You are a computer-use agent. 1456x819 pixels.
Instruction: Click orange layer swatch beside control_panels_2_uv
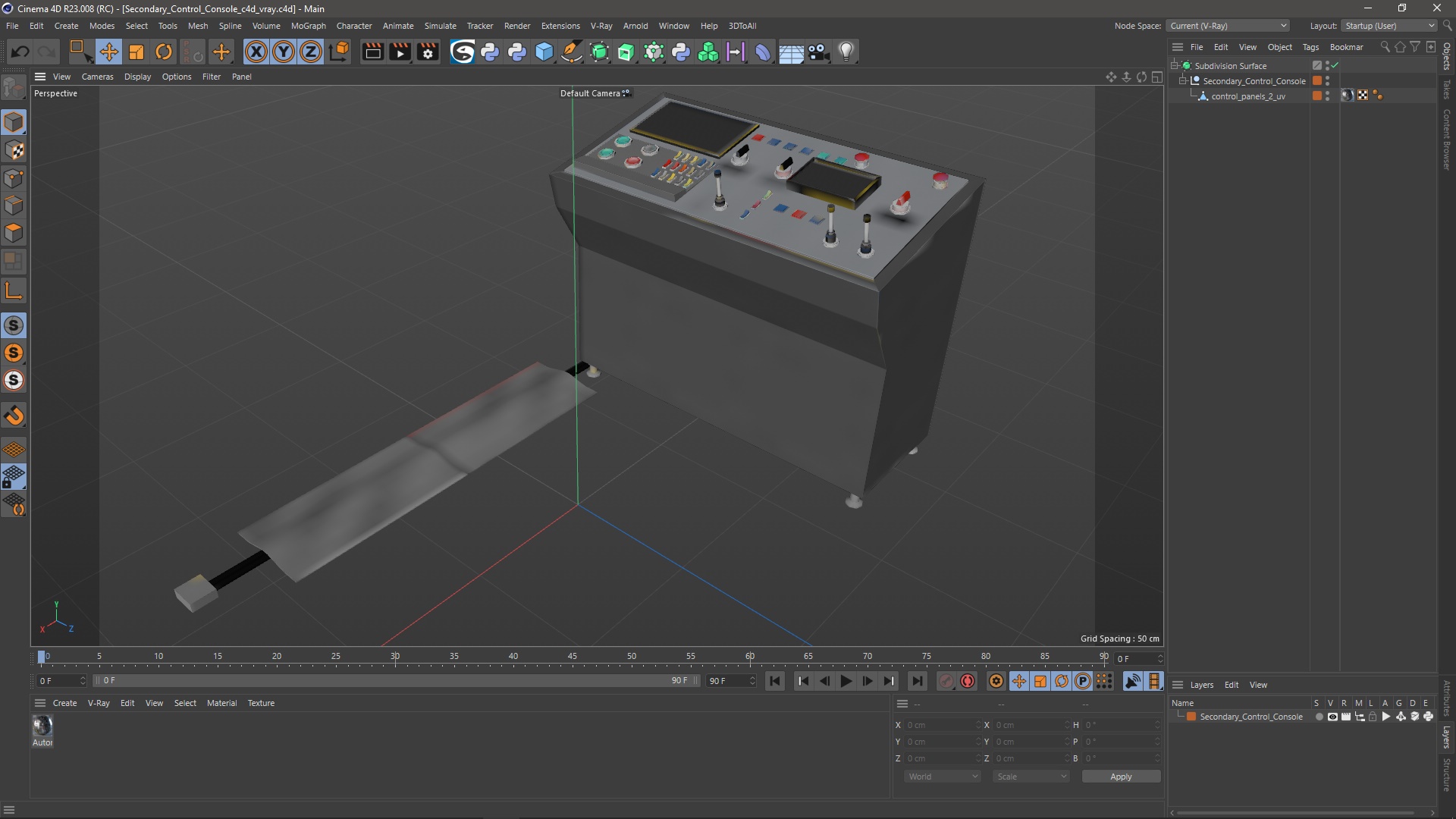coord(1317,96)
